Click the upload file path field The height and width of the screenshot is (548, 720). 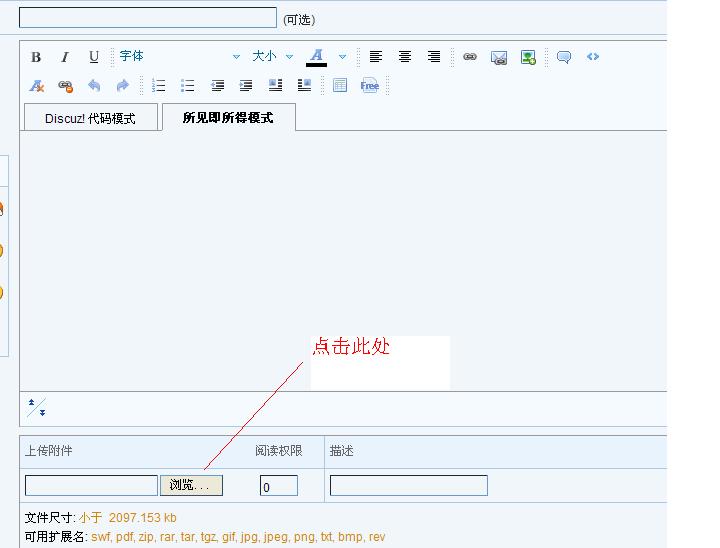click(91, 486)
